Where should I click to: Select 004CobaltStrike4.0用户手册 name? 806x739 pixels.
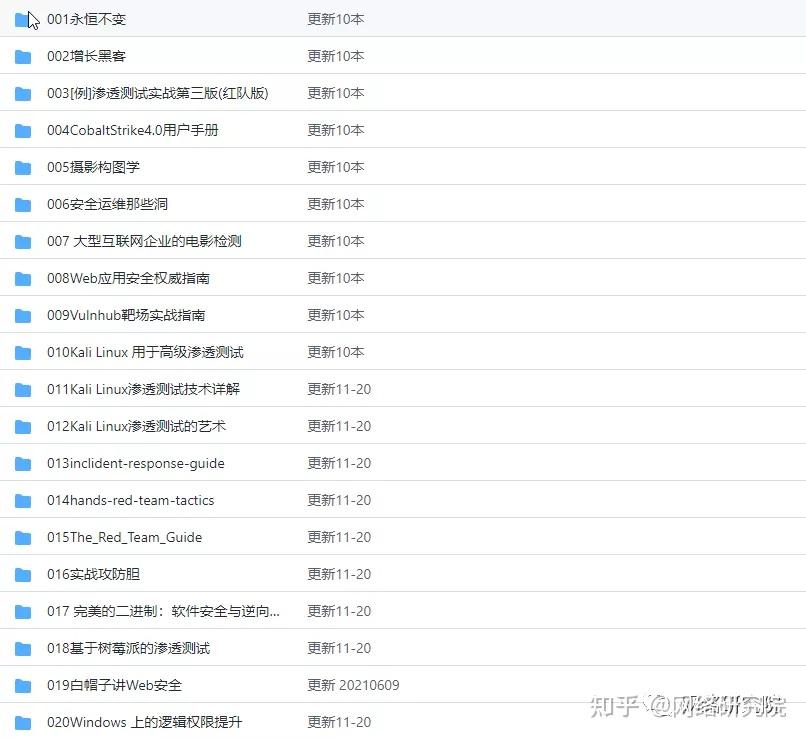pyautogui.click(x=133, y=130)
